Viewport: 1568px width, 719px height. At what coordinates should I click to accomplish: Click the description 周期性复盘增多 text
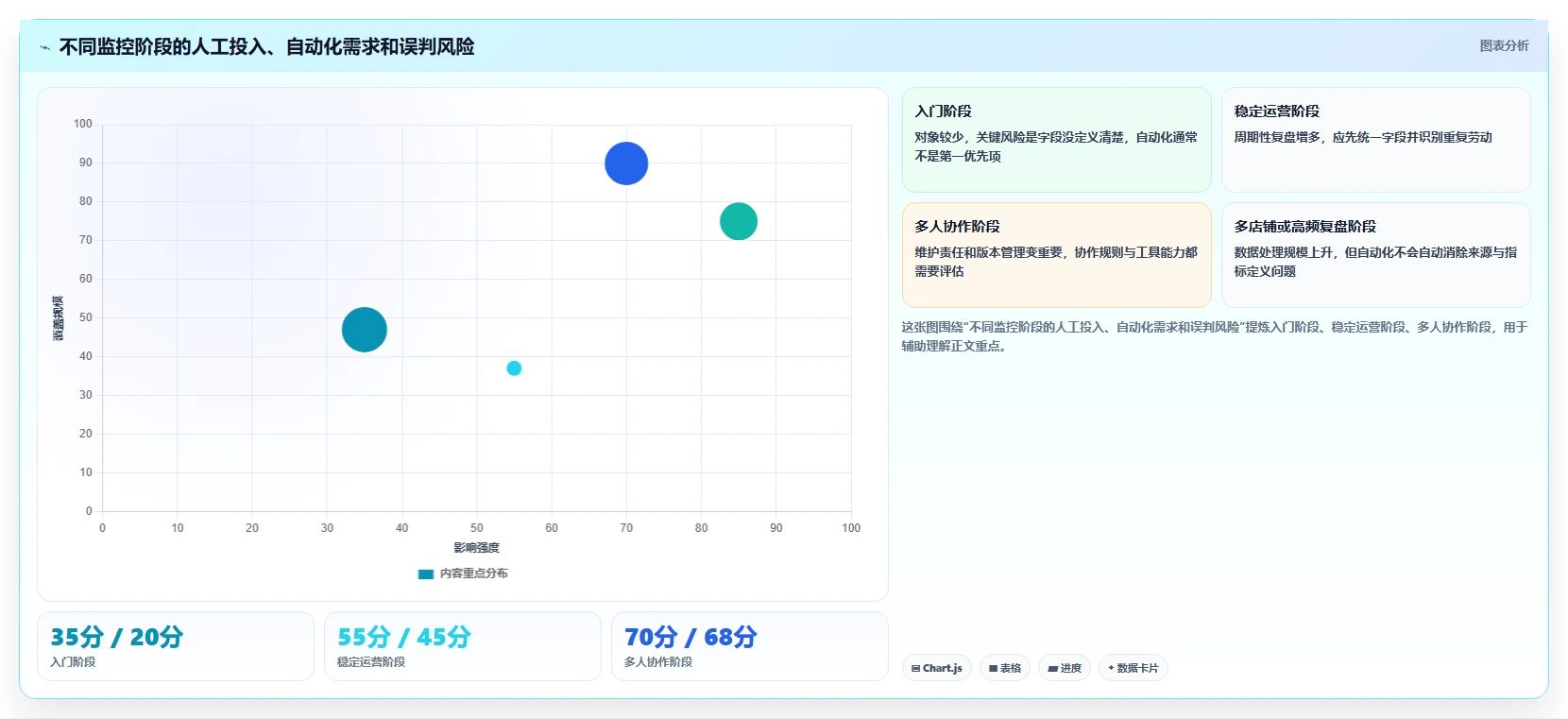click(1363, 137)
